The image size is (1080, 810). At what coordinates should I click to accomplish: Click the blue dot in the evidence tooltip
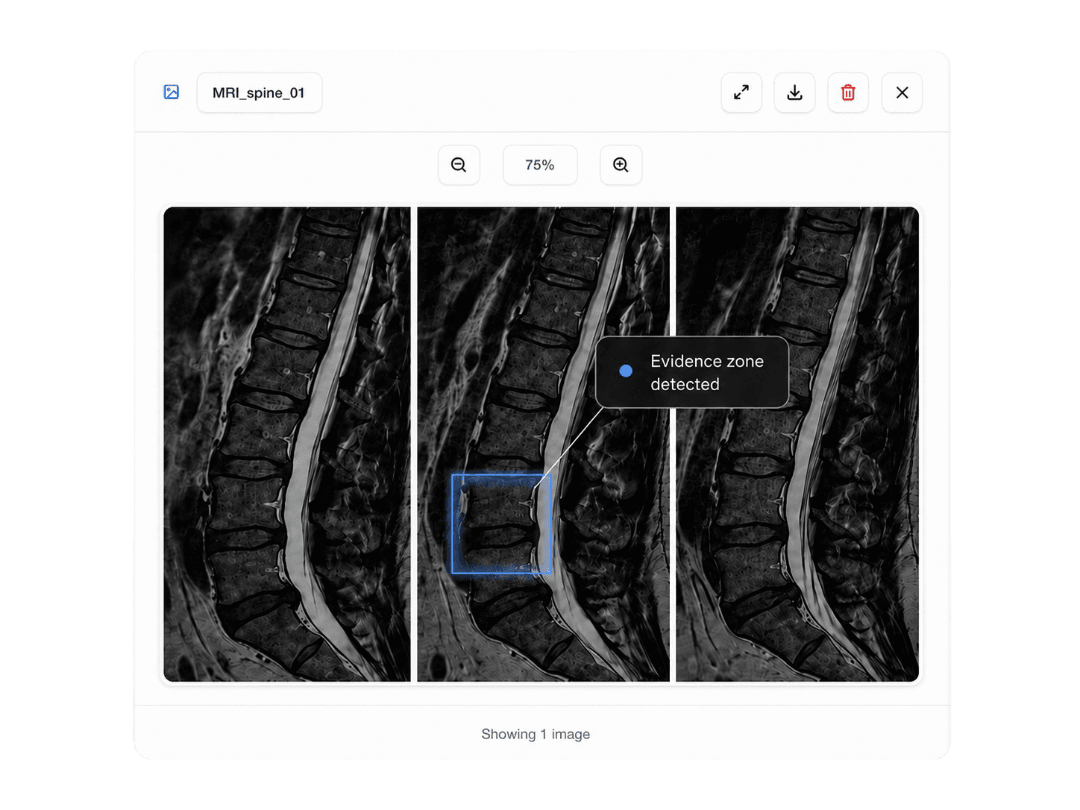tap(625, 371)
